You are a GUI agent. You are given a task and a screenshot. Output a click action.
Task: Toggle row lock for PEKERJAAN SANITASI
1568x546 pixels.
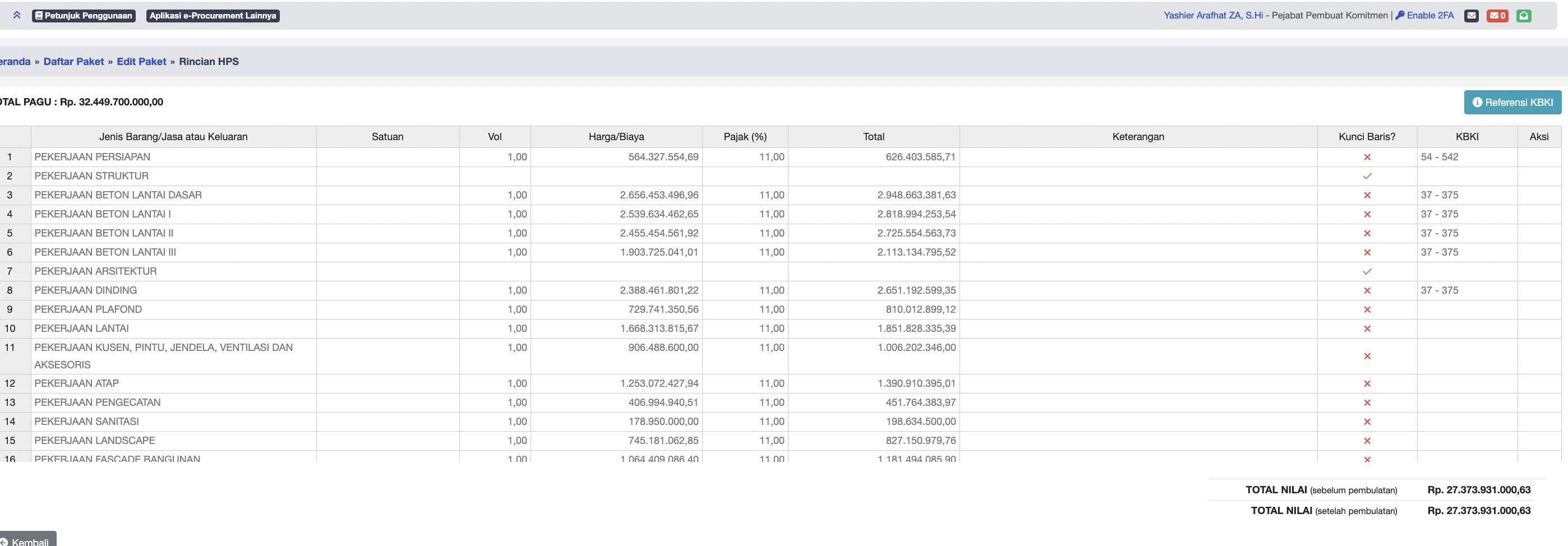(1367, 422)
